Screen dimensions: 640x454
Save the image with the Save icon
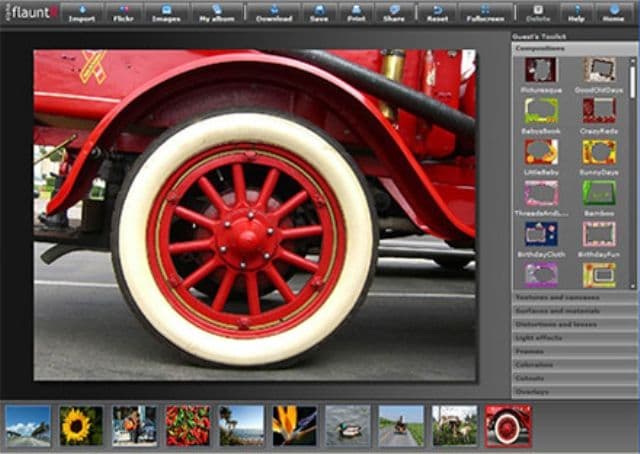[319, 13]
